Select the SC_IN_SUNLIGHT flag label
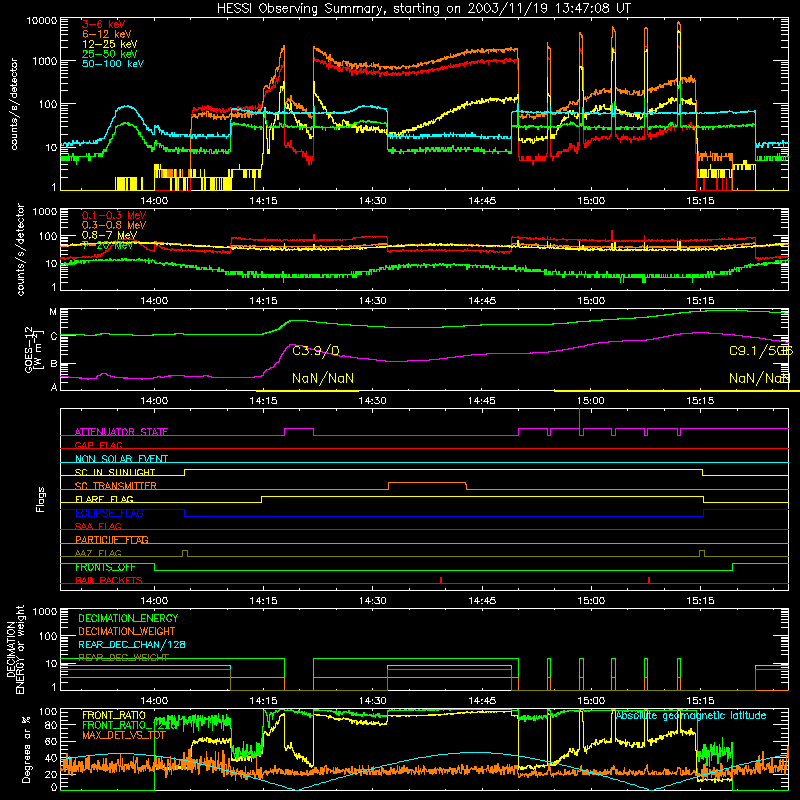 115,472
